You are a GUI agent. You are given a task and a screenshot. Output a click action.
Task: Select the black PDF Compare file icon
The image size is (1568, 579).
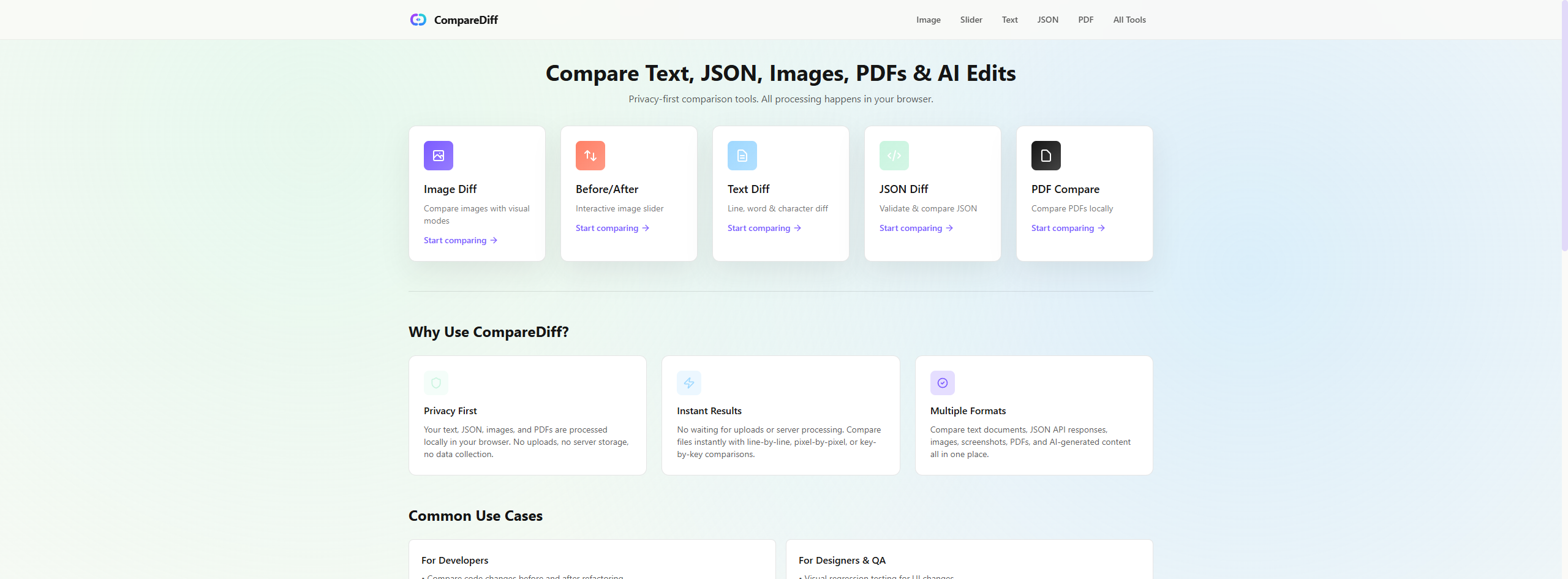click(x=1046, y=156)
